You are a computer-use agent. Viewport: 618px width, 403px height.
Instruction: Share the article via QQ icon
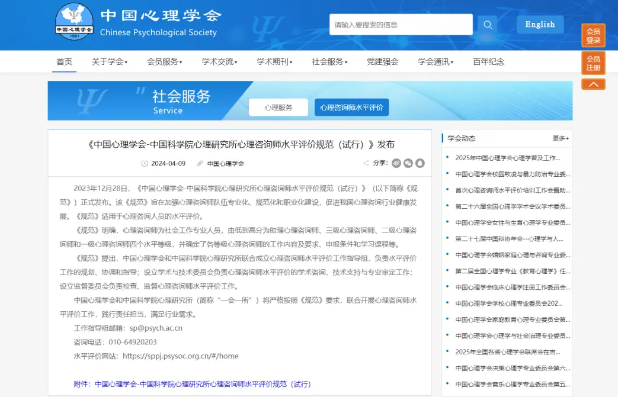click(x=420, y=163)
